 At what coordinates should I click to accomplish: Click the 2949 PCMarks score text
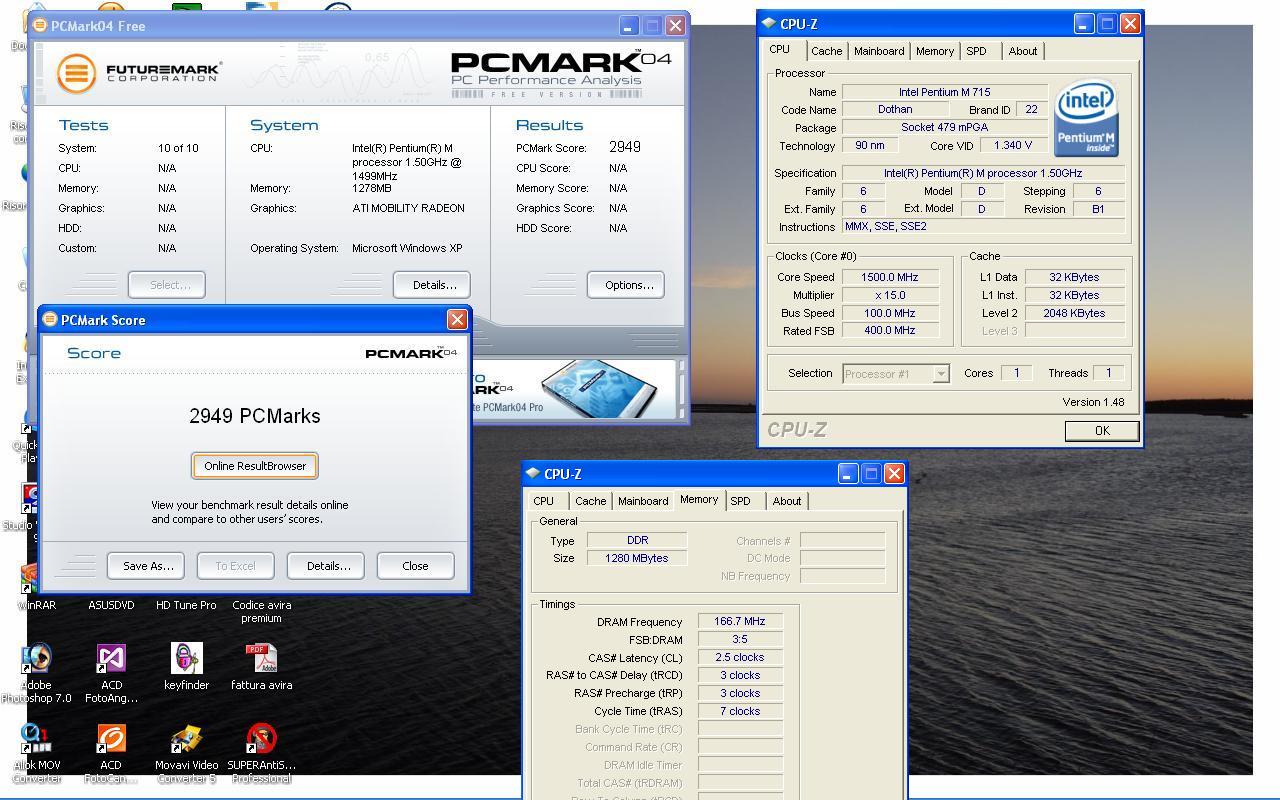coord(255,416)
